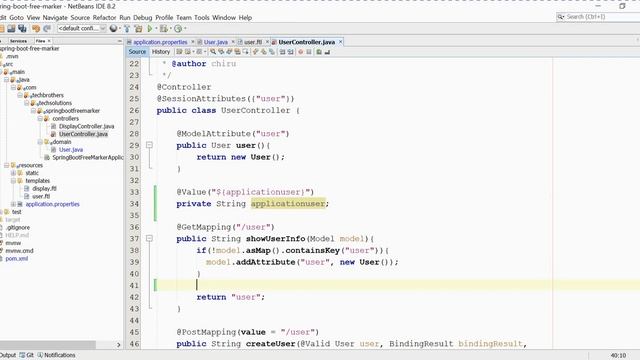The height and width of the screenshot is (360, 640).
Task: Switch to User.java editor tab
Action: click(216, 42)
